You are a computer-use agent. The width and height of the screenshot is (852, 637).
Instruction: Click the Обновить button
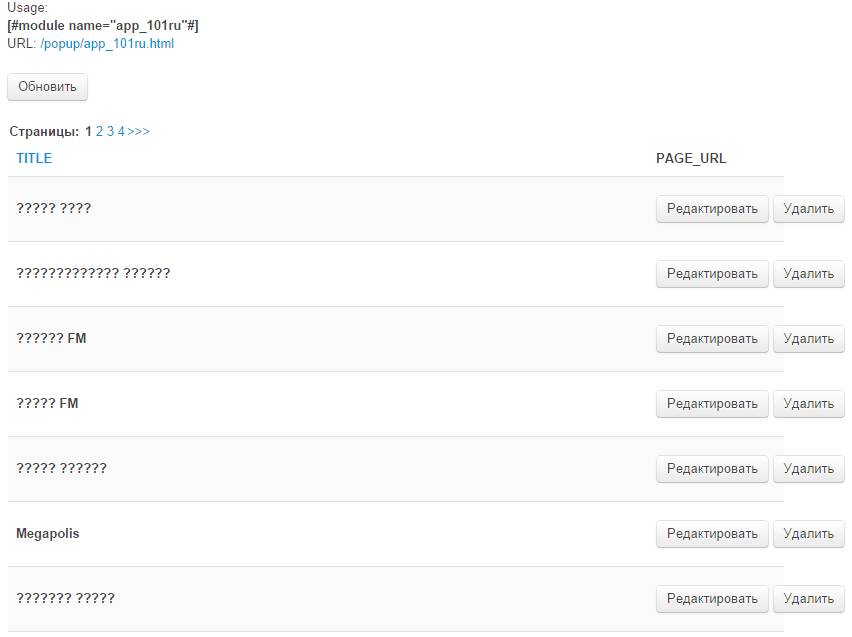point(47,87)
